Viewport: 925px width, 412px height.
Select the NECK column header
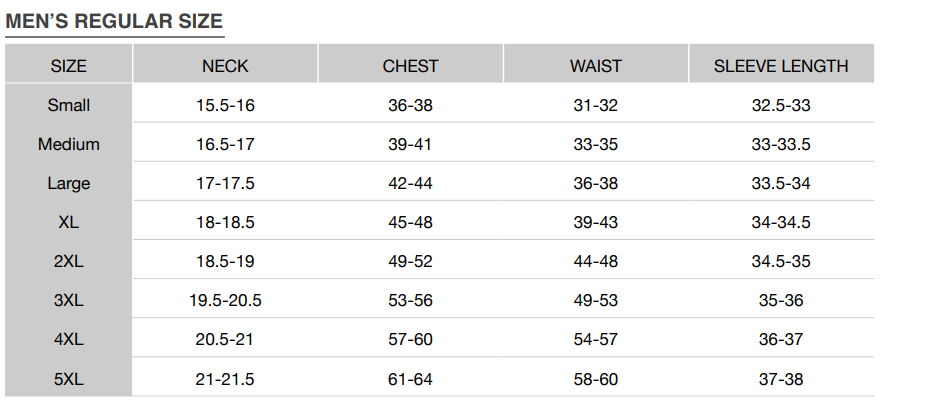click(225, 66)
